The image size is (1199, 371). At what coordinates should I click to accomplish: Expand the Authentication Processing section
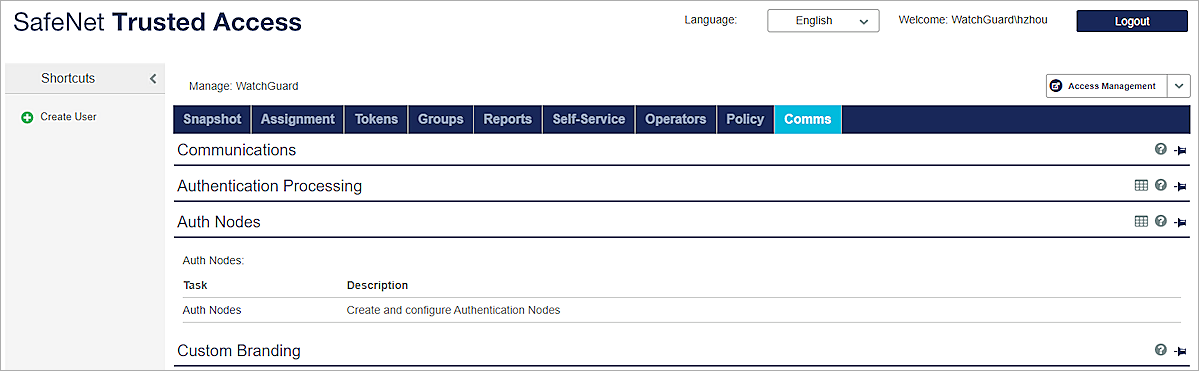pos(269,185)
